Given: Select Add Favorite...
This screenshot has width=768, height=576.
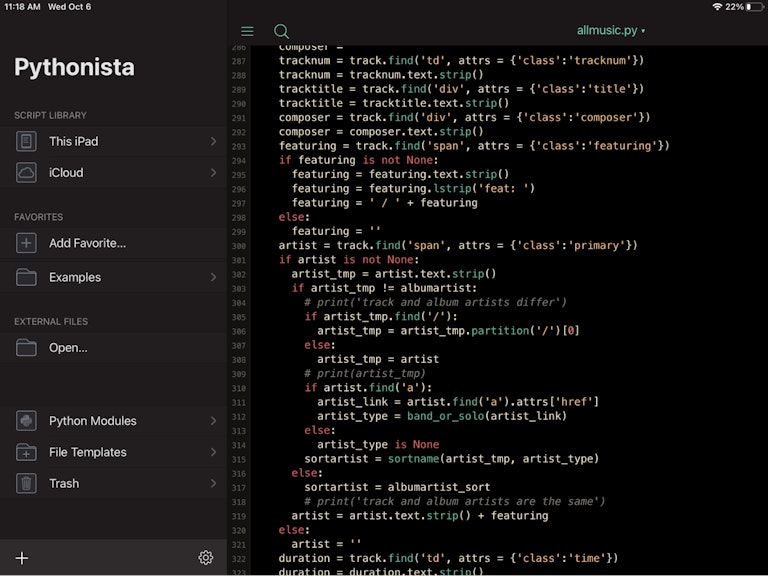Looking at the screenshot, I should (113, 243).
